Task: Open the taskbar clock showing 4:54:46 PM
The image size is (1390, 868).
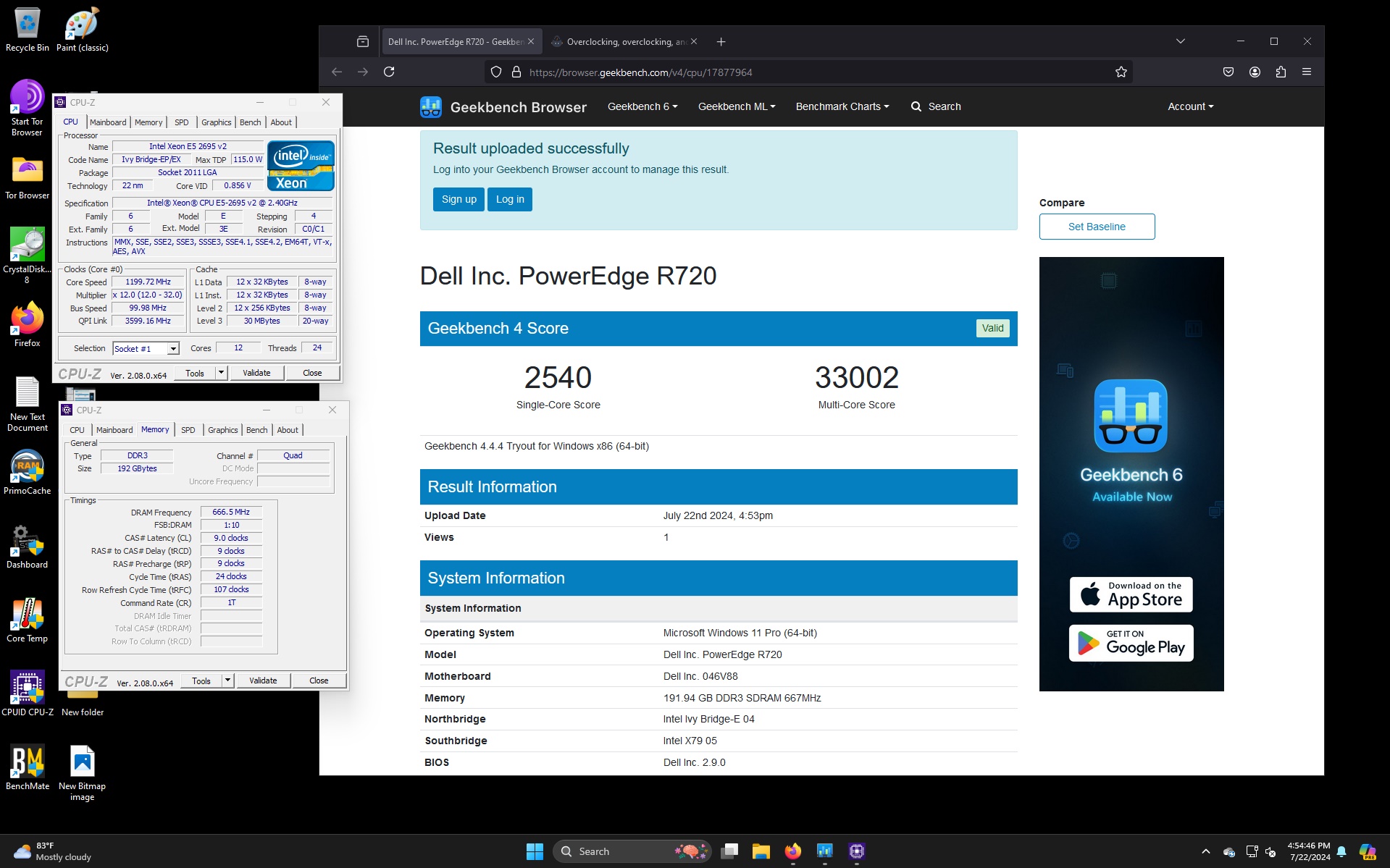Action: point(1309,851)
